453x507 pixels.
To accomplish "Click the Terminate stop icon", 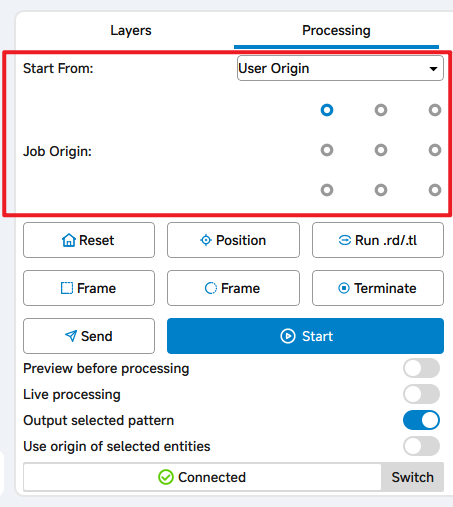I will coord(344,288).
